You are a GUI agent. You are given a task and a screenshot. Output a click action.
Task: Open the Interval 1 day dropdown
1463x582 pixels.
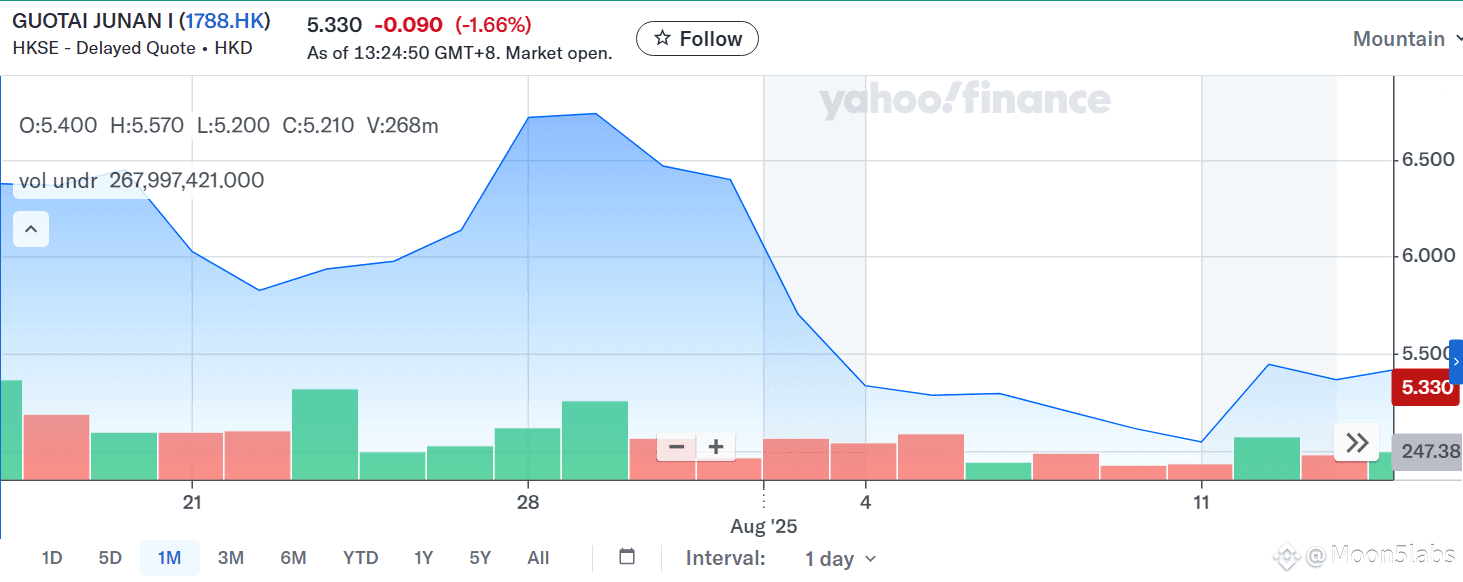[x=841, y=559]
